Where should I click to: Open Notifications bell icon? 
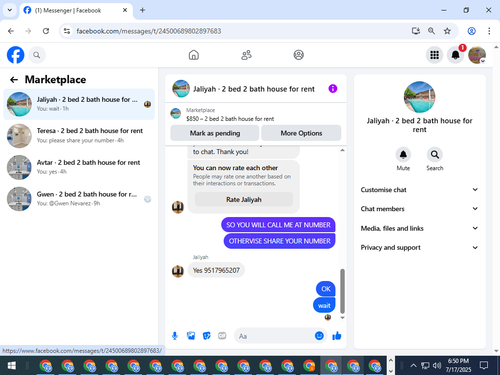click(455, 55)
